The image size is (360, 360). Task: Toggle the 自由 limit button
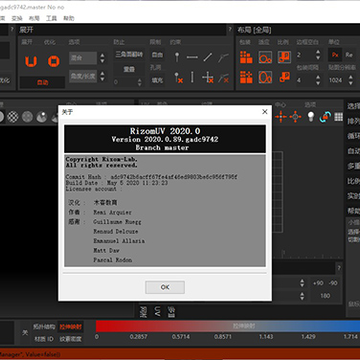coord(157,54)
